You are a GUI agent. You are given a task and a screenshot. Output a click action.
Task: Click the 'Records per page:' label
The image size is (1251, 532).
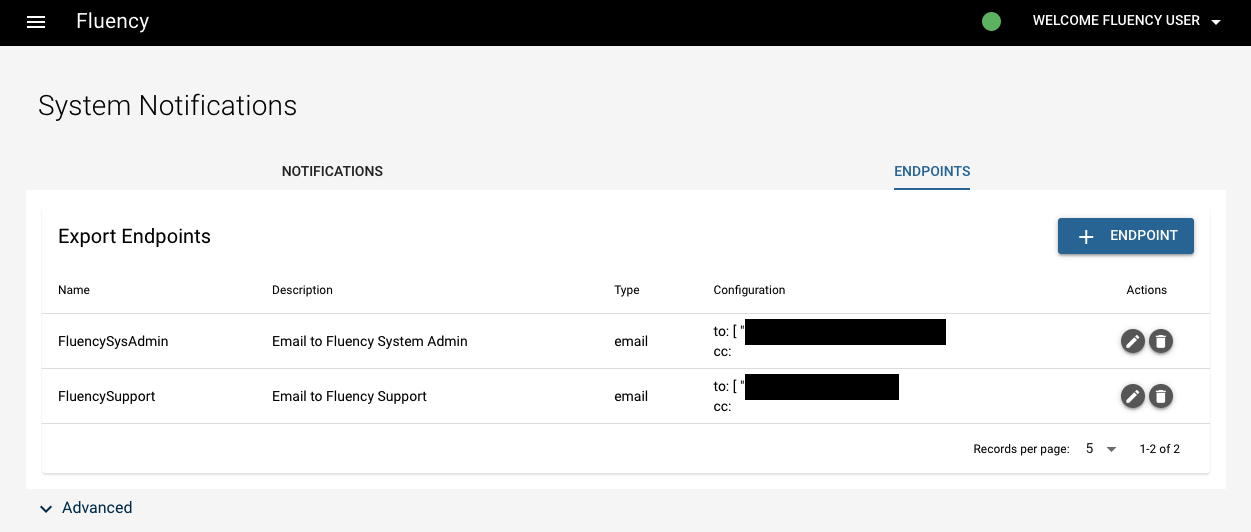point(1021,450)
